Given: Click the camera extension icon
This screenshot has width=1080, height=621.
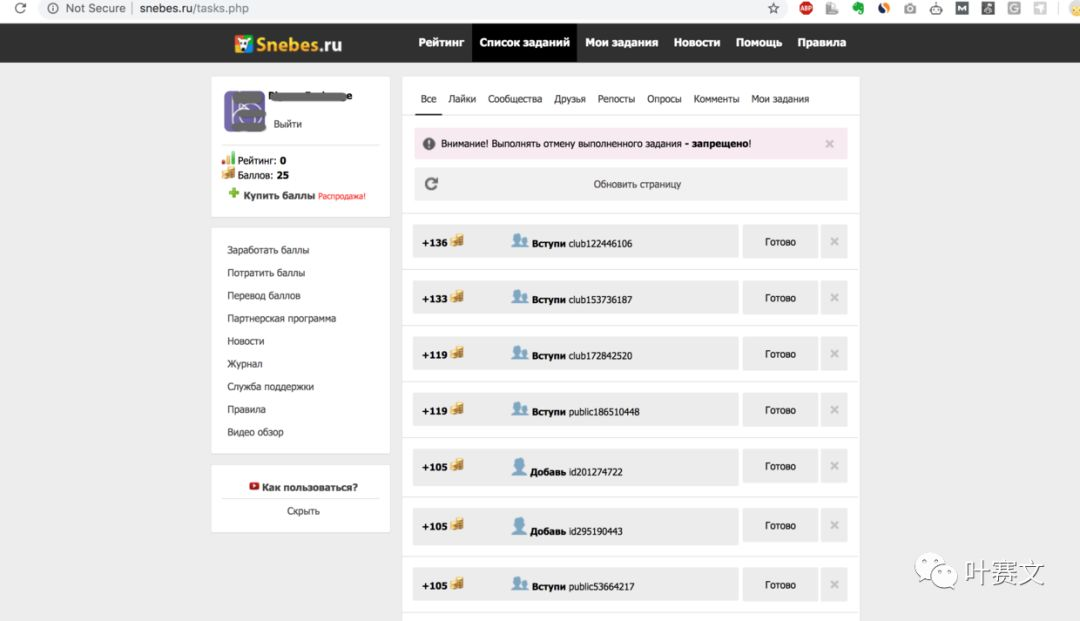Looking at the screenshot, I should (910, 9).
